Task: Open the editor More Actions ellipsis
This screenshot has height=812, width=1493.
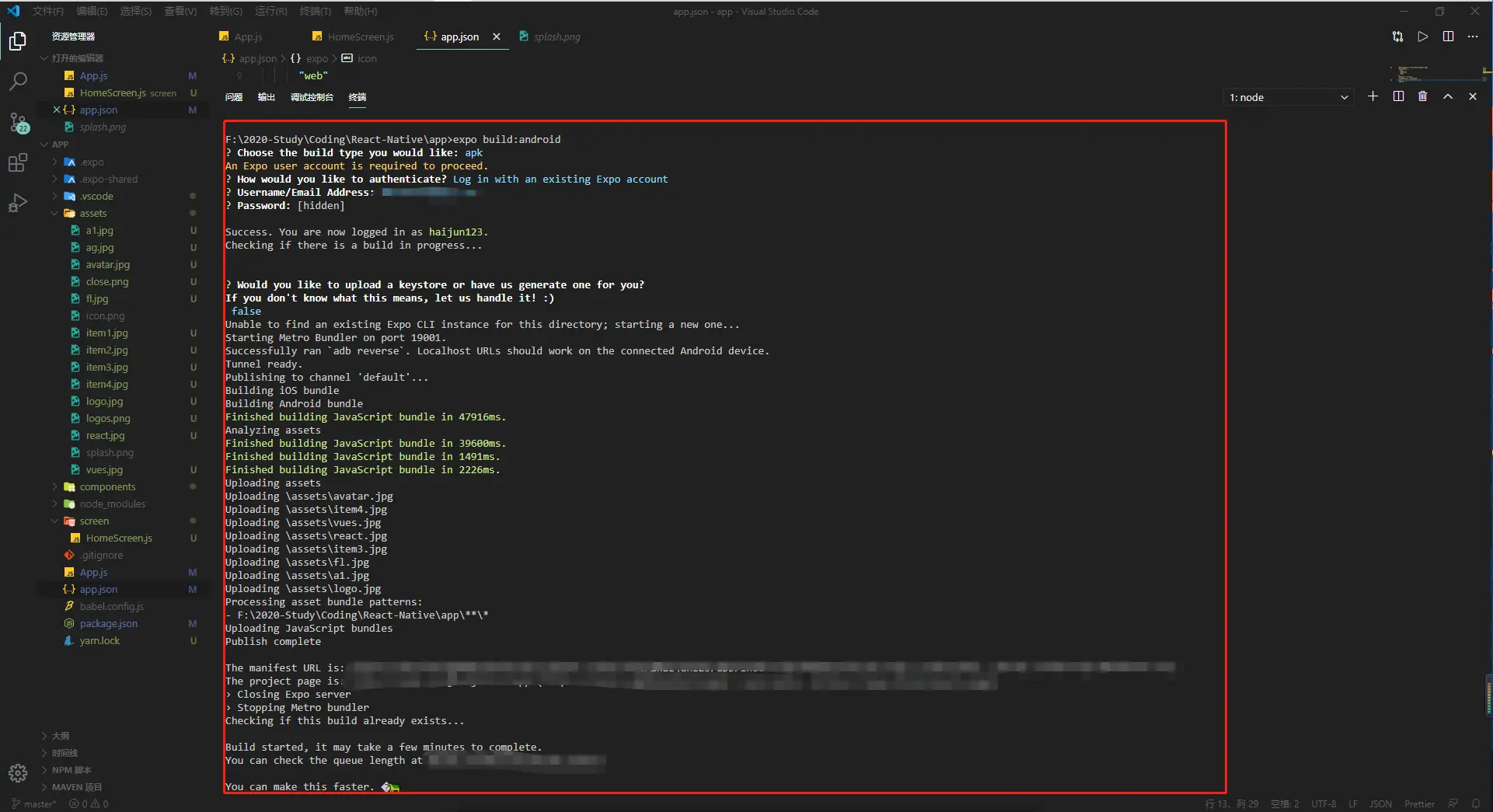Action: tap(1473, 37)
